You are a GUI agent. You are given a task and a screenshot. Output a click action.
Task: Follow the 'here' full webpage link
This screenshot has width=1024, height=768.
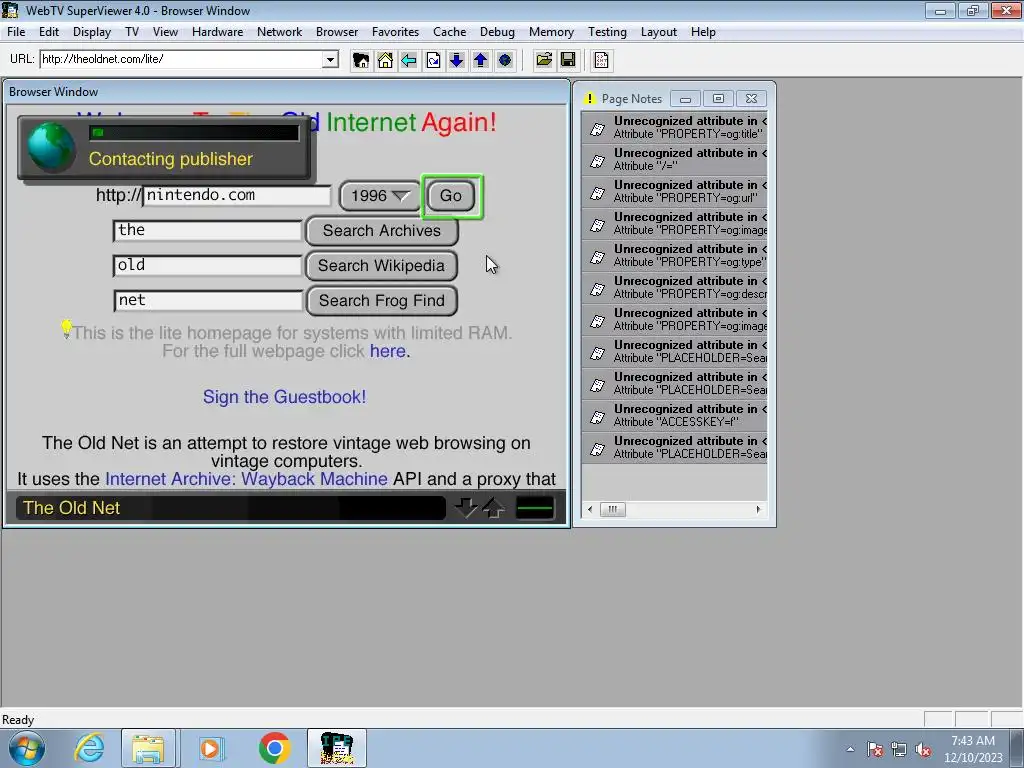[x=387, y=351]
